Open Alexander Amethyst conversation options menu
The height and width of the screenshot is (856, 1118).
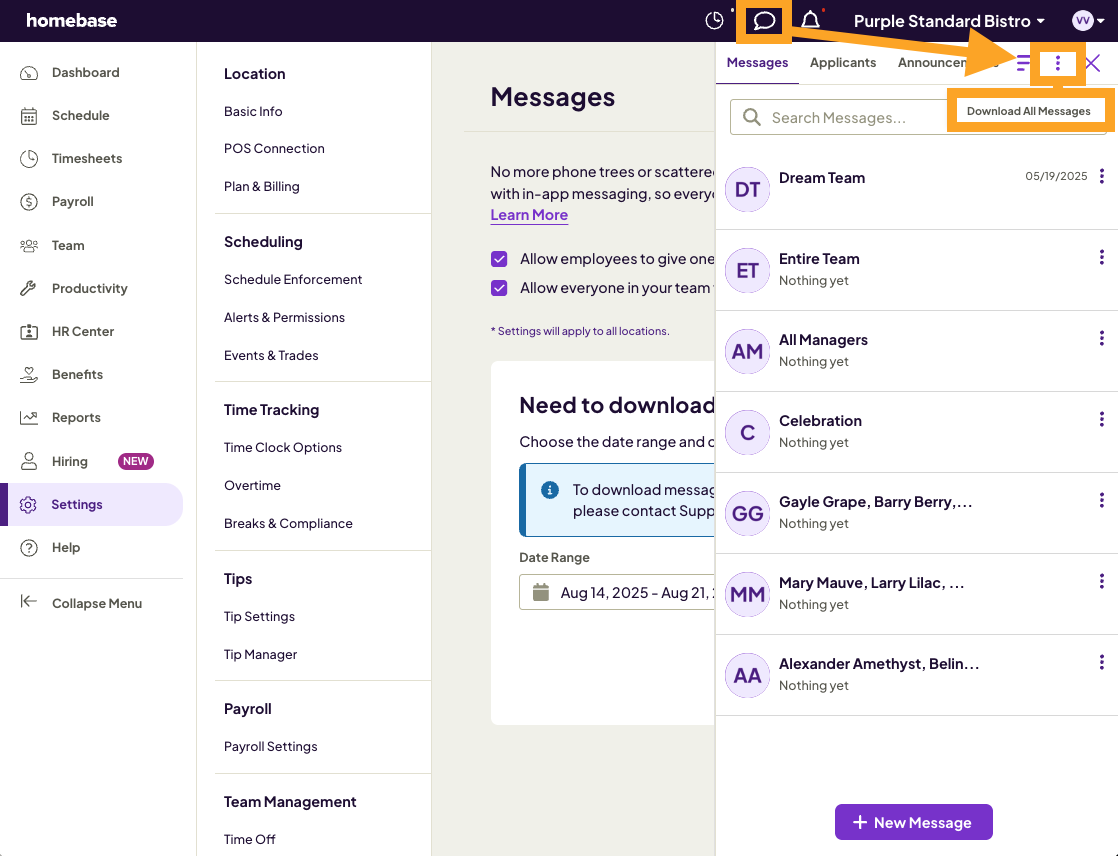click(x=1102, y=663)
